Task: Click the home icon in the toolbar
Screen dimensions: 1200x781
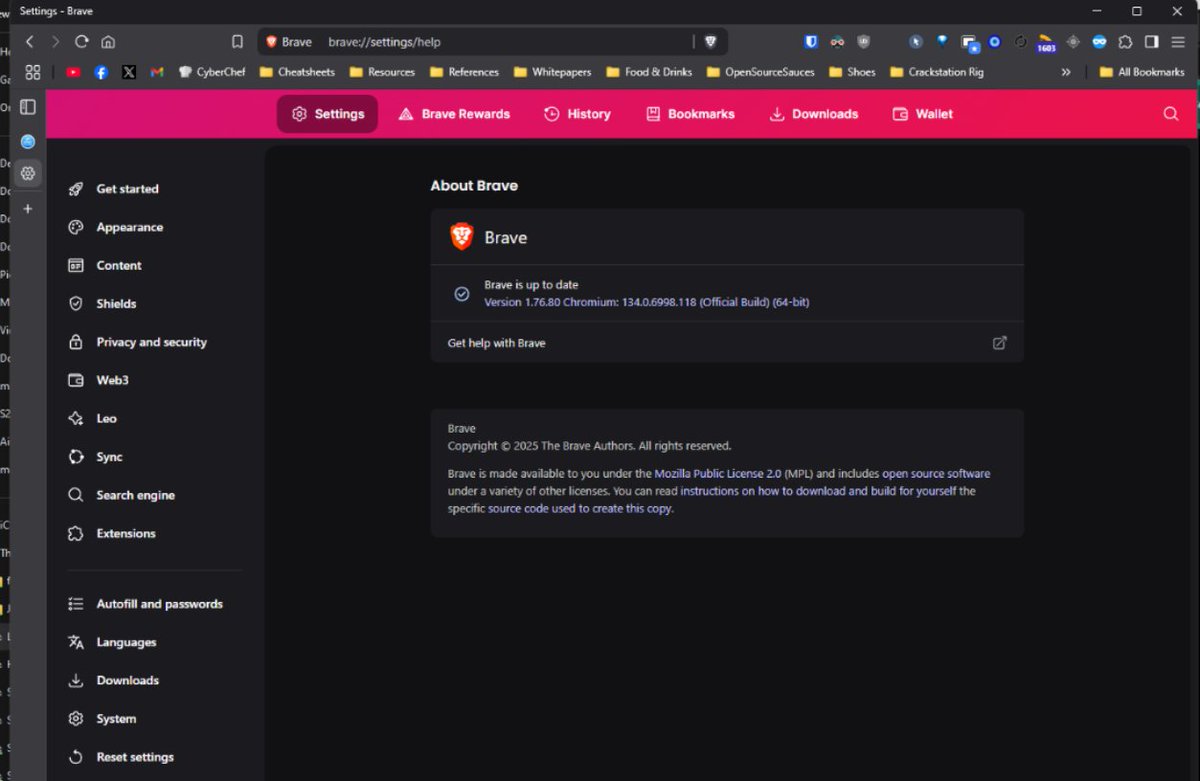Action: 108,42
